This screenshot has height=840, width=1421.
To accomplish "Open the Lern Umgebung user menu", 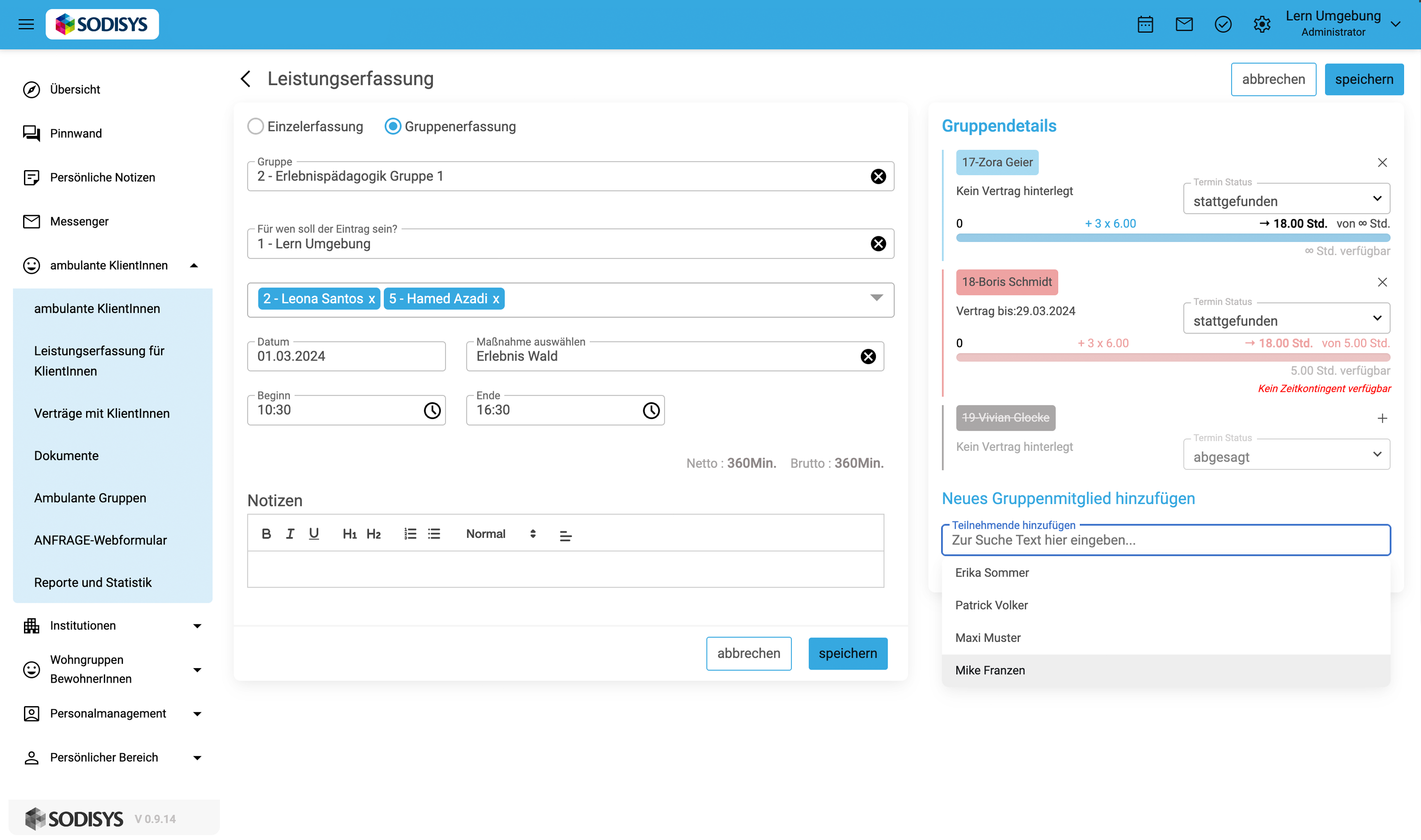I will (1343, 24).
